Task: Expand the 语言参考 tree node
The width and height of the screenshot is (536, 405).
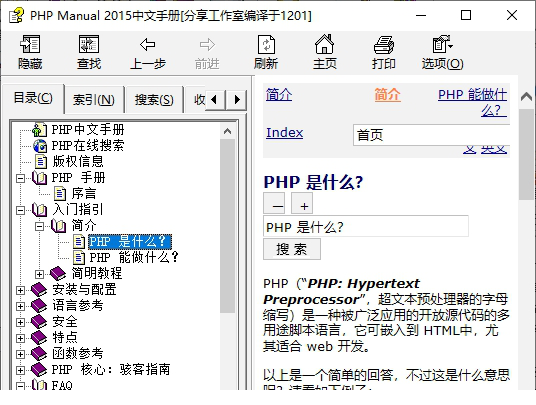Action: (x=21, y=306)
